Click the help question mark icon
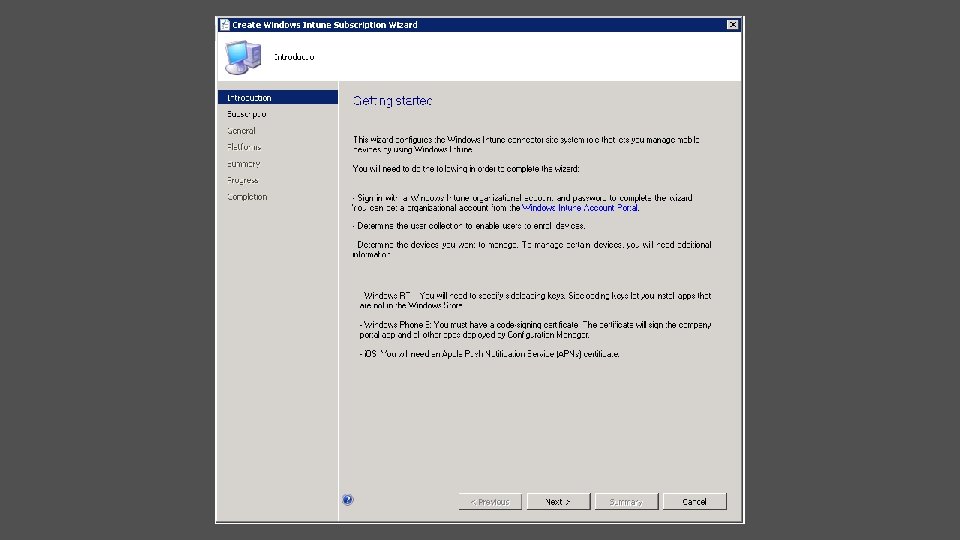Viewport: 960px width, 540px height. click(x=348, y=500)
